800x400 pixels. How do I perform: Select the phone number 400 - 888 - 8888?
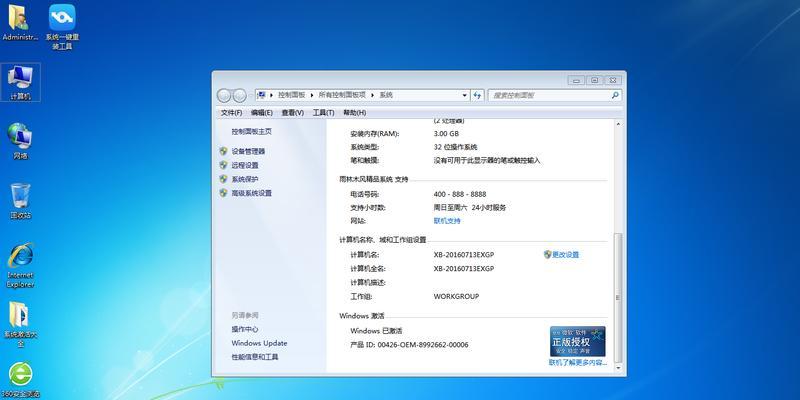(460, 194)
